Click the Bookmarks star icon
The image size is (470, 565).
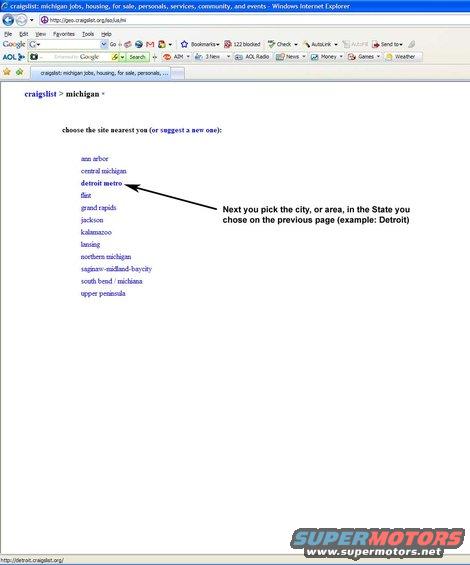click(x=184, y=44)
